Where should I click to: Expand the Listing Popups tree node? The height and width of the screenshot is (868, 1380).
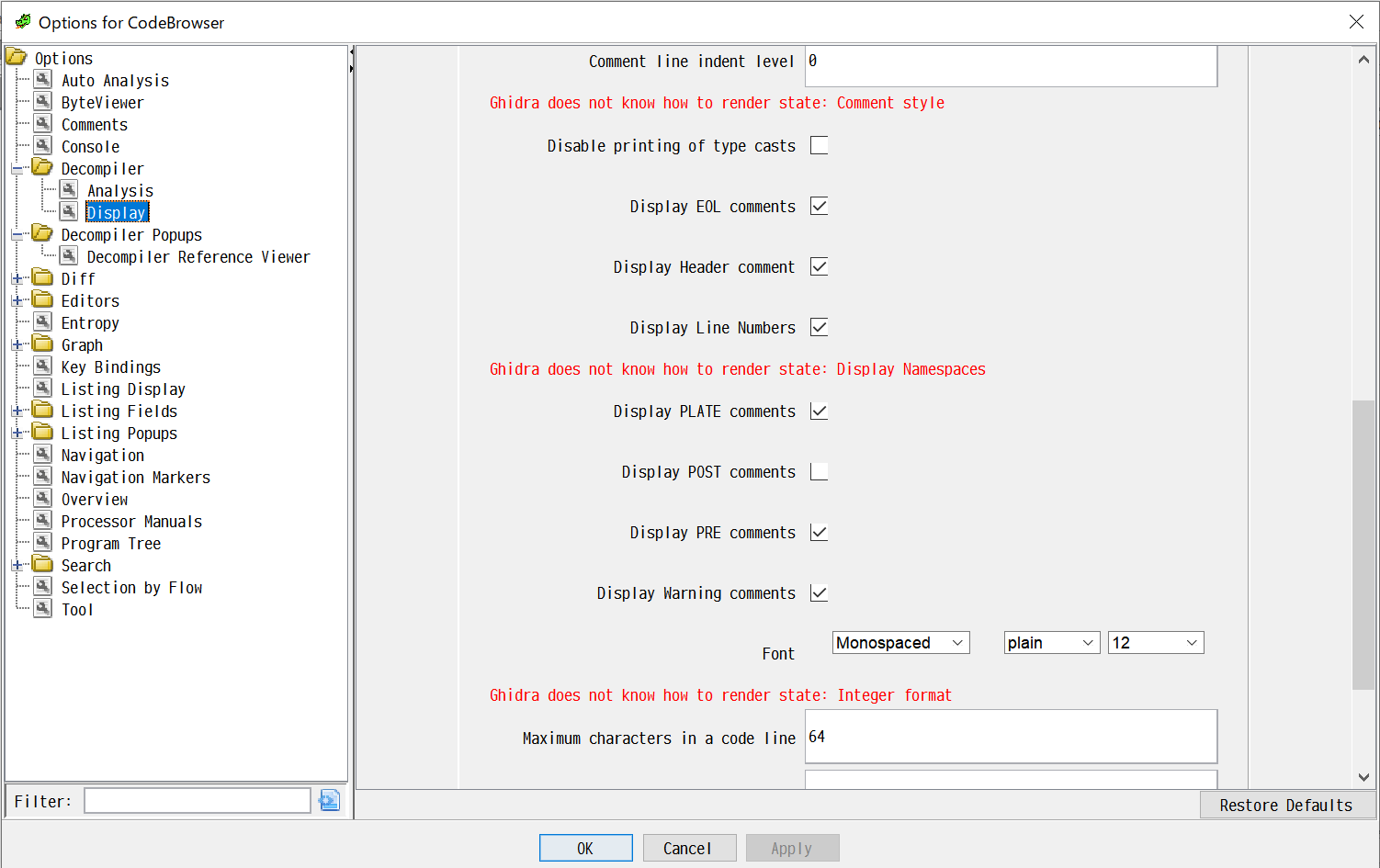tap(17, 434)
